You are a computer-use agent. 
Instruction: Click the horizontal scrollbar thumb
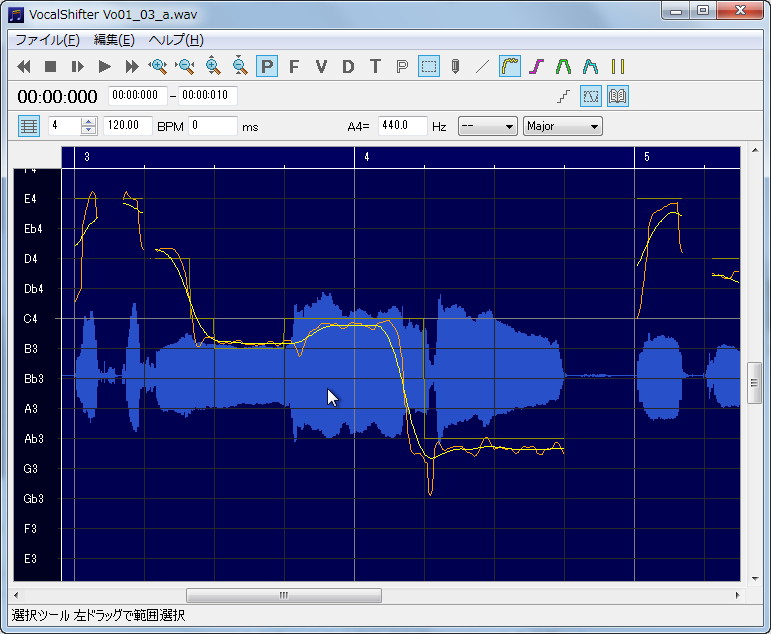(284, 595)
